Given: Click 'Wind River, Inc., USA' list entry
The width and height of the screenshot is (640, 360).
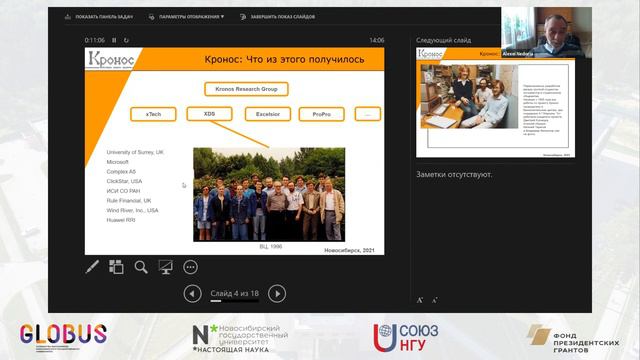Looking at the screenshot, I should tap(132, 210).
